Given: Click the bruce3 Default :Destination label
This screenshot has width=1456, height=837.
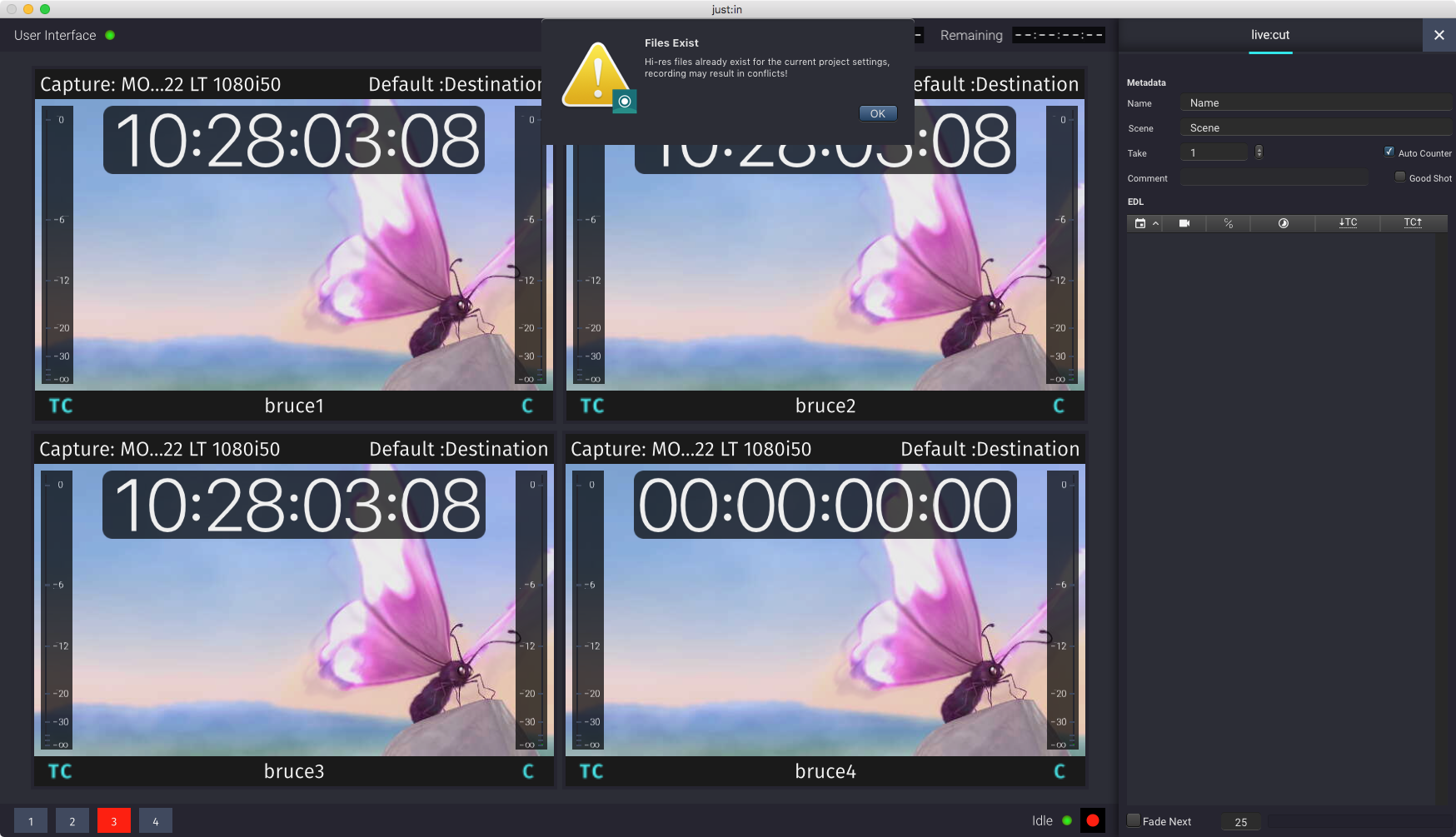Looking at the screenshot, I should [459, 449].
